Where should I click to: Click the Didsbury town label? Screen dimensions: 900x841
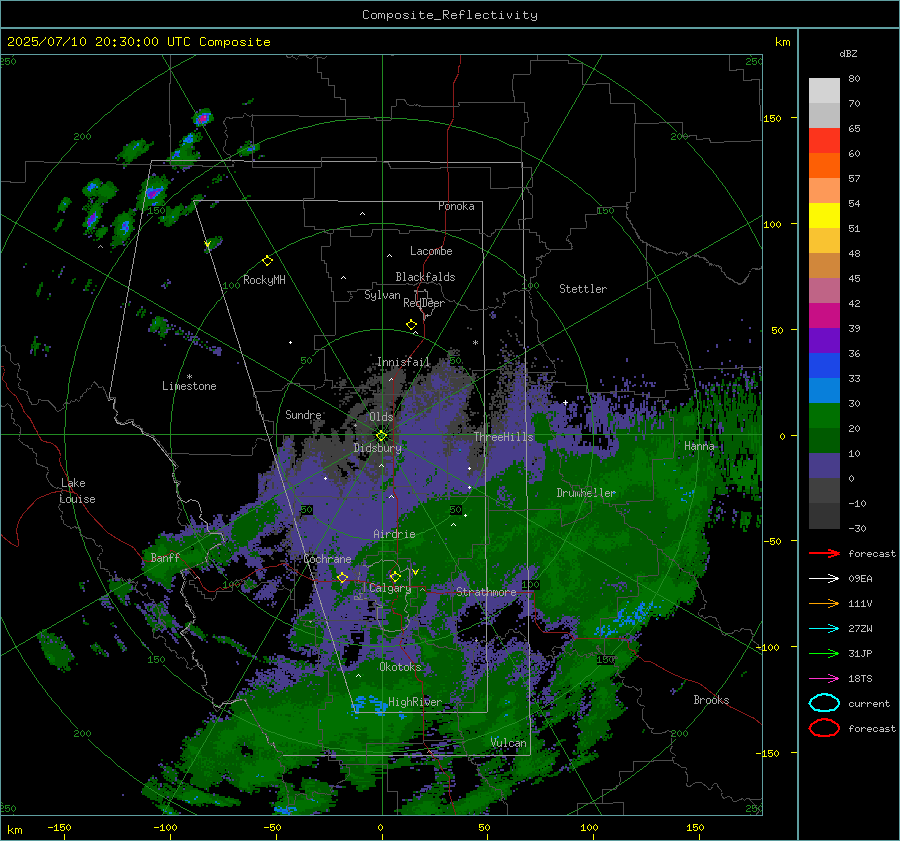378,448
